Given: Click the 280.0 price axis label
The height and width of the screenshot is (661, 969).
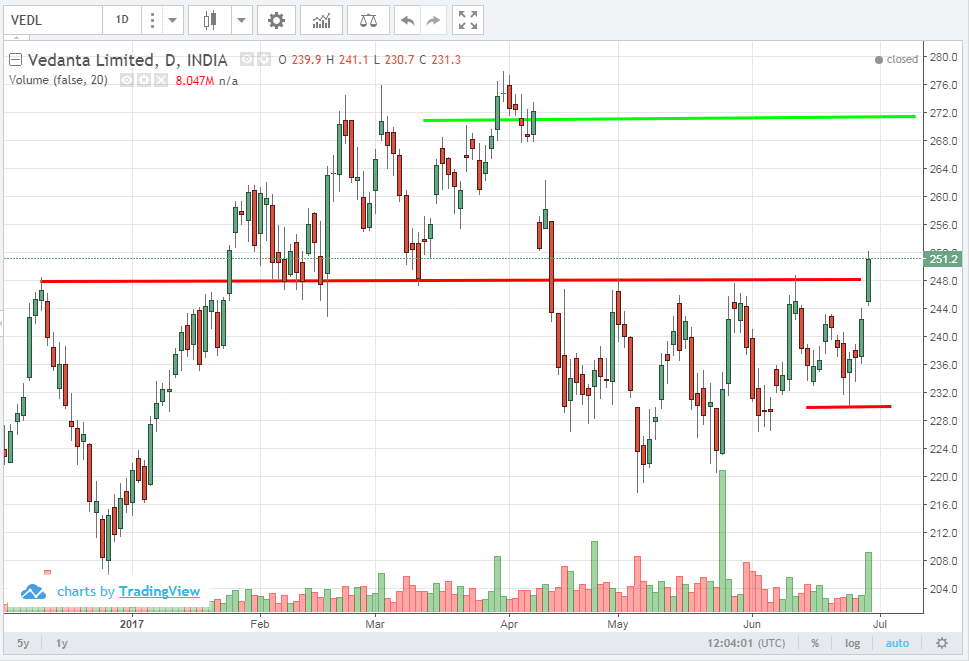Looking at the screenshot, I should [x=943, y=57].
